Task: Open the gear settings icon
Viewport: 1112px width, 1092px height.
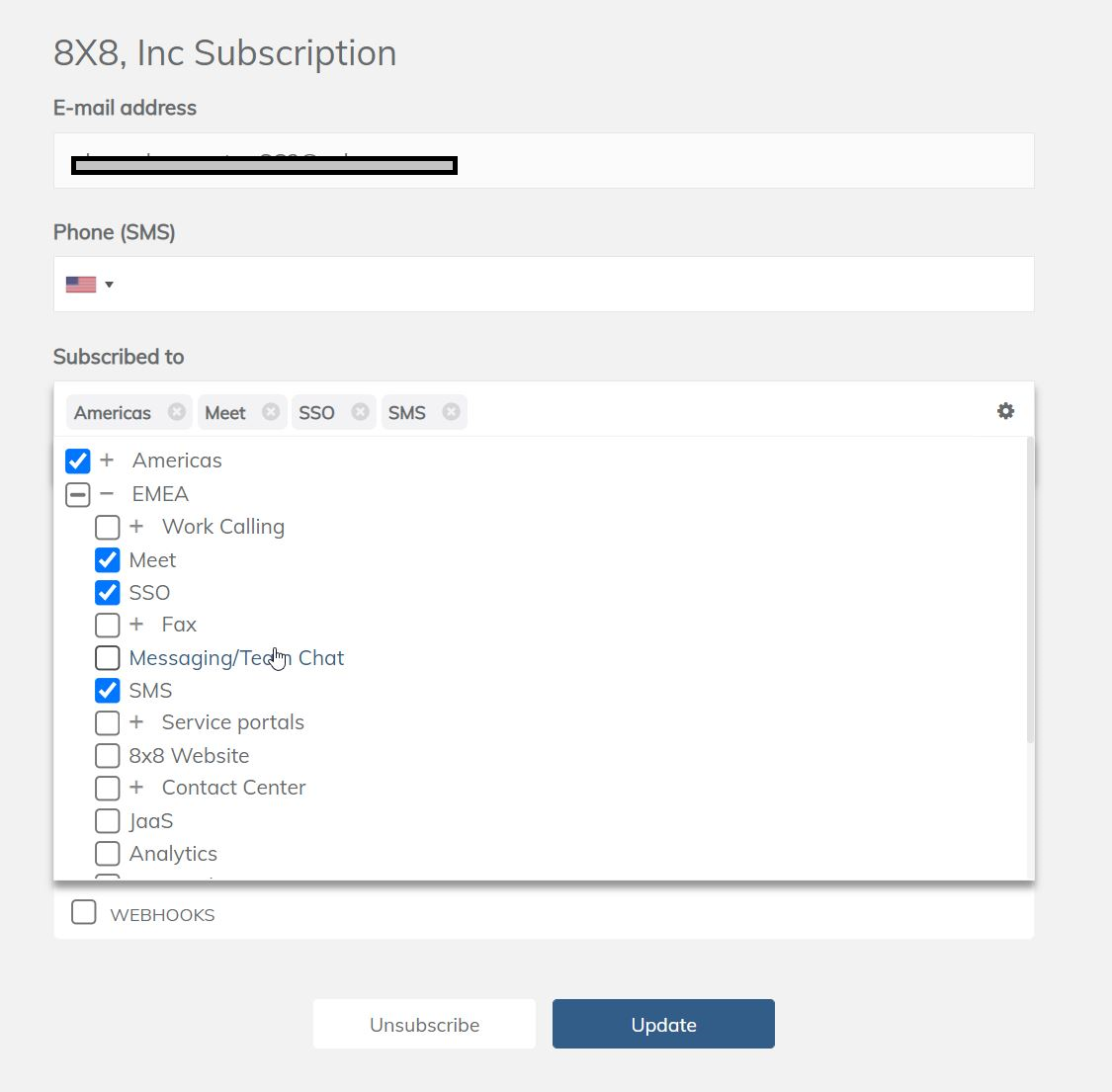Action: click(1005, 411)
